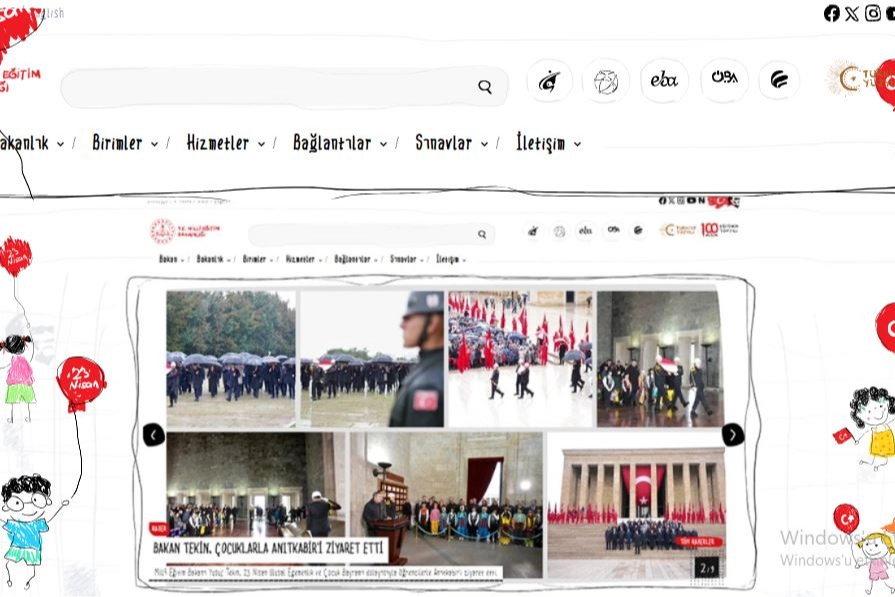Advance the carousel with right arrow button
Viewport: 895px width, 597px height.
(x=733, y=434)
